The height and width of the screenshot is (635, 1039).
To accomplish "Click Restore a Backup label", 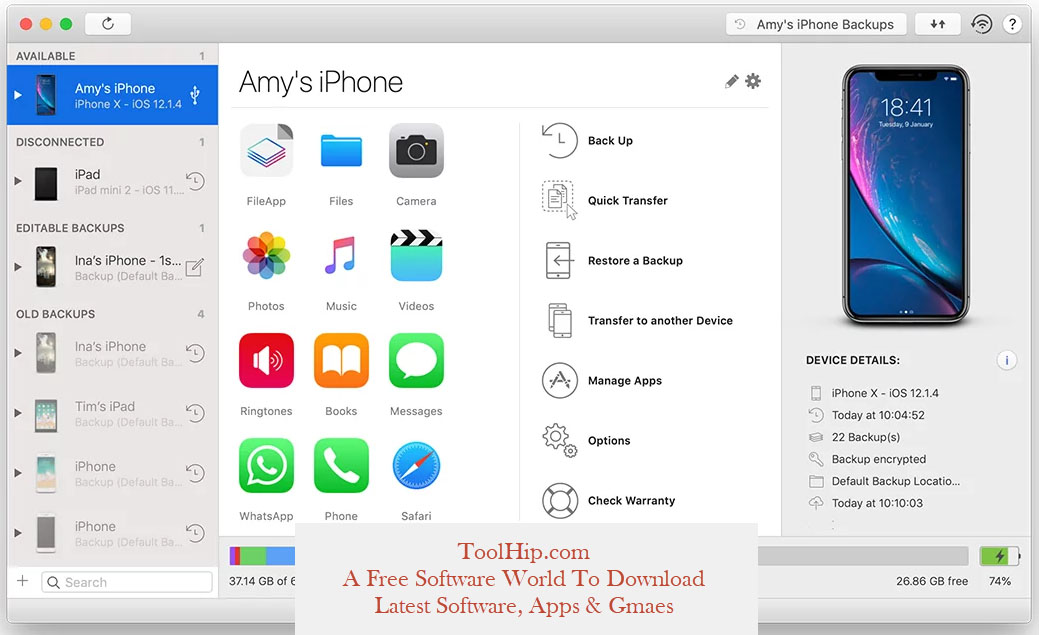I will 635,260.
